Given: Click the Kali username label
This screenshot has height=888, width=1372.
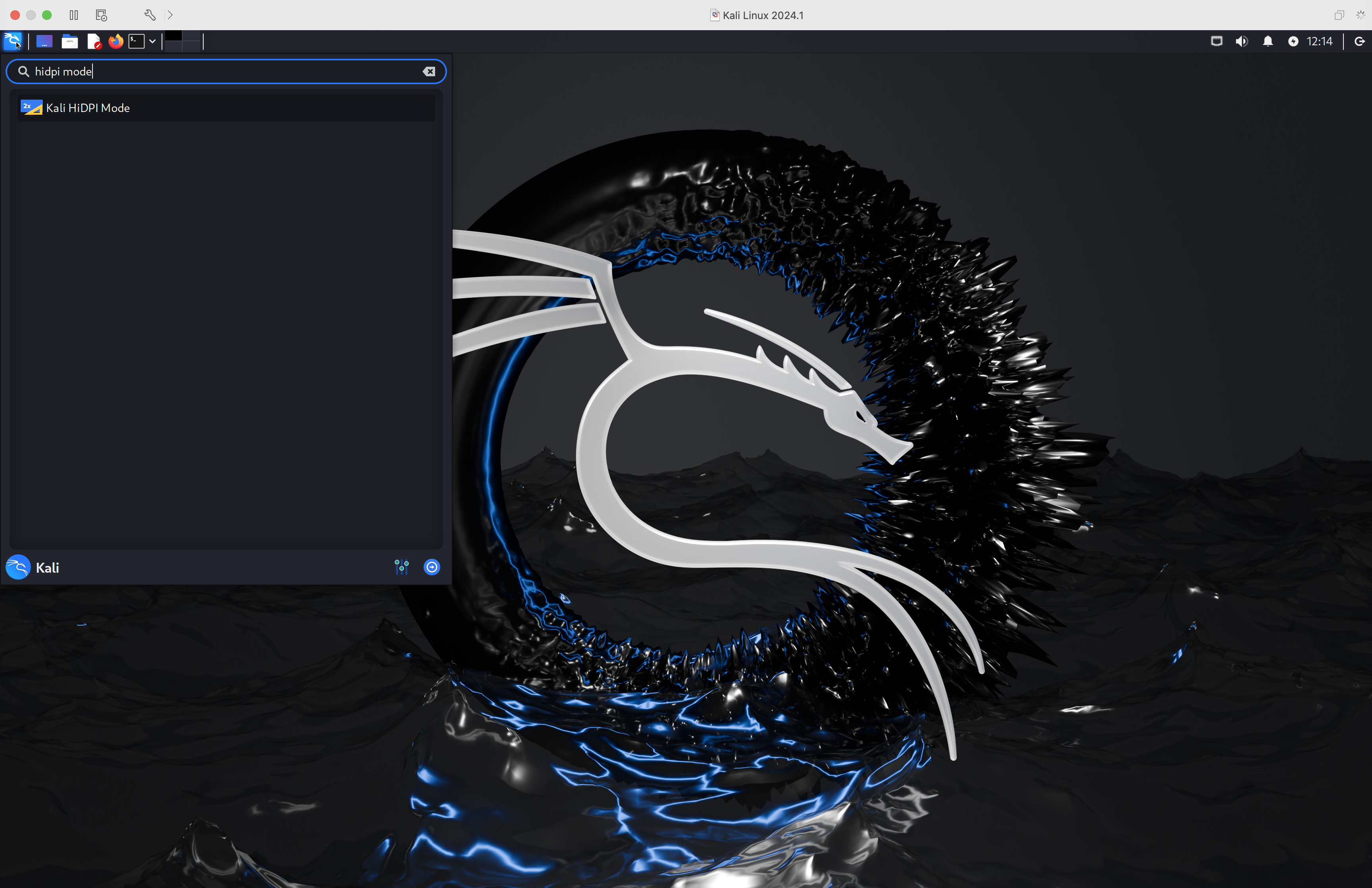Looking at the screenshot, I should click(47, 568).
